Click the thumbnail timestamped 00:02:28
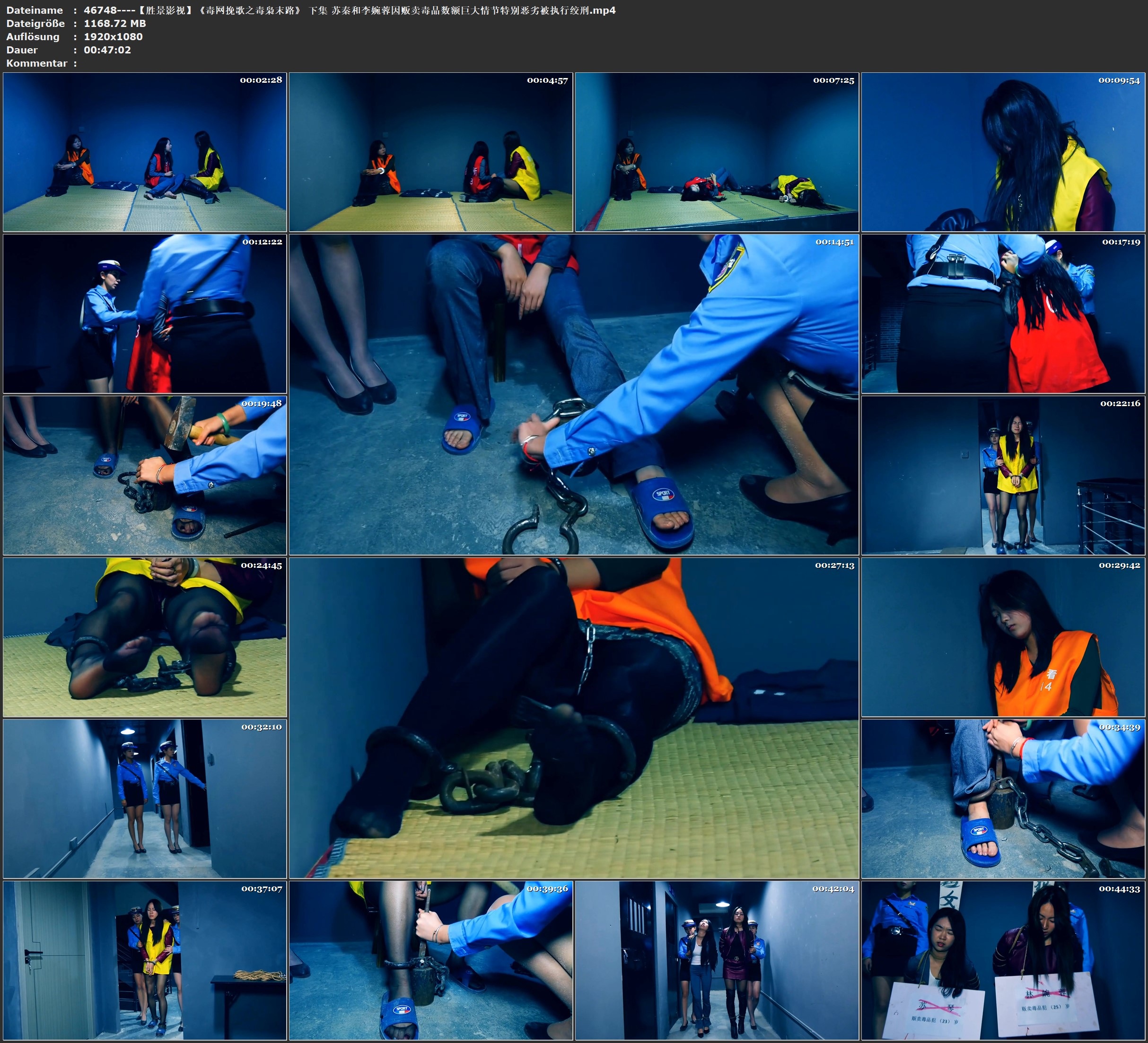Image resolution: width=1148 pixels, height=1043 pixels. pos(145,152)
